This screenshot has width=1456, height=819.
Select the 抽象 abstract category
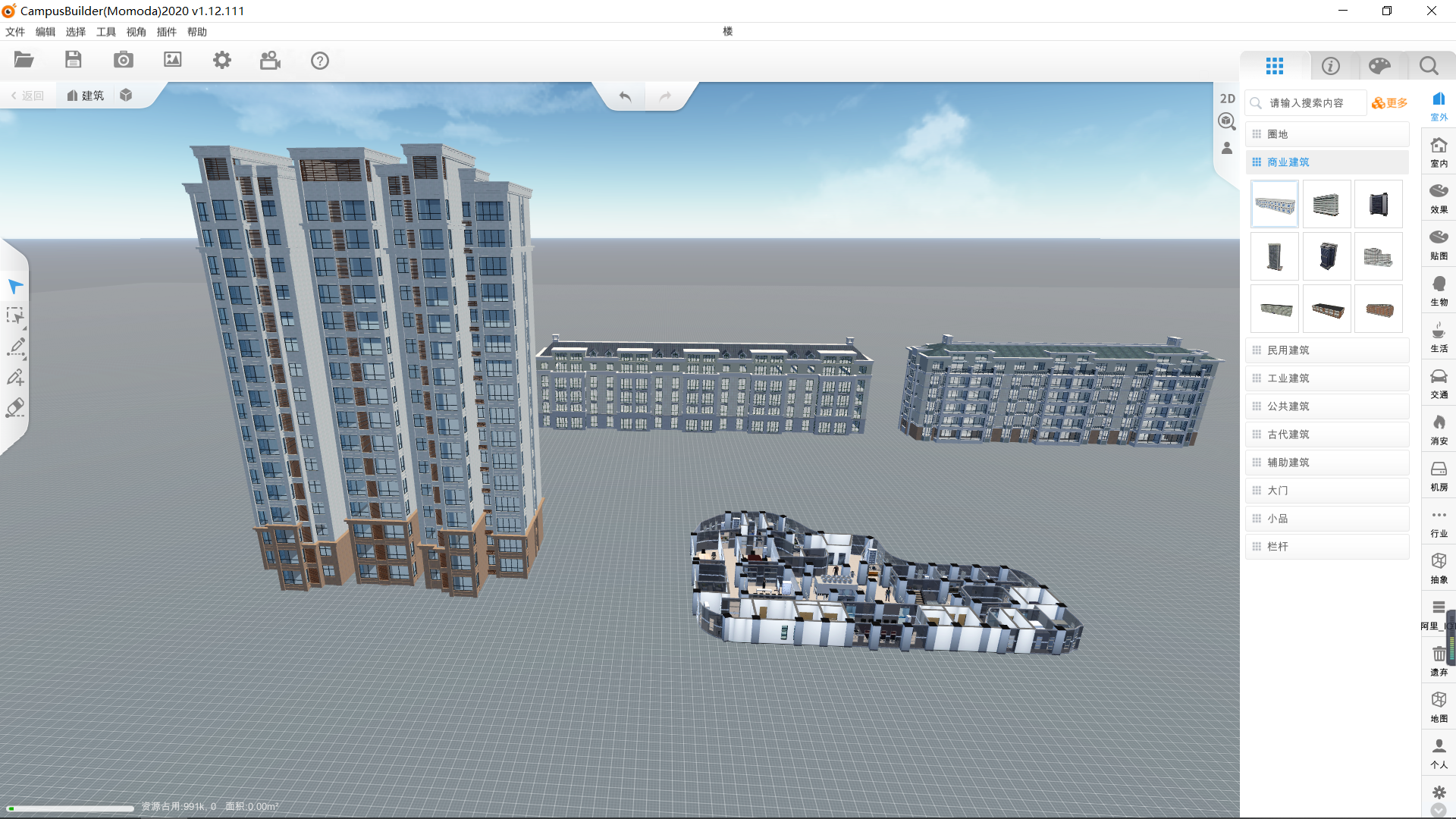[1439, 569]
